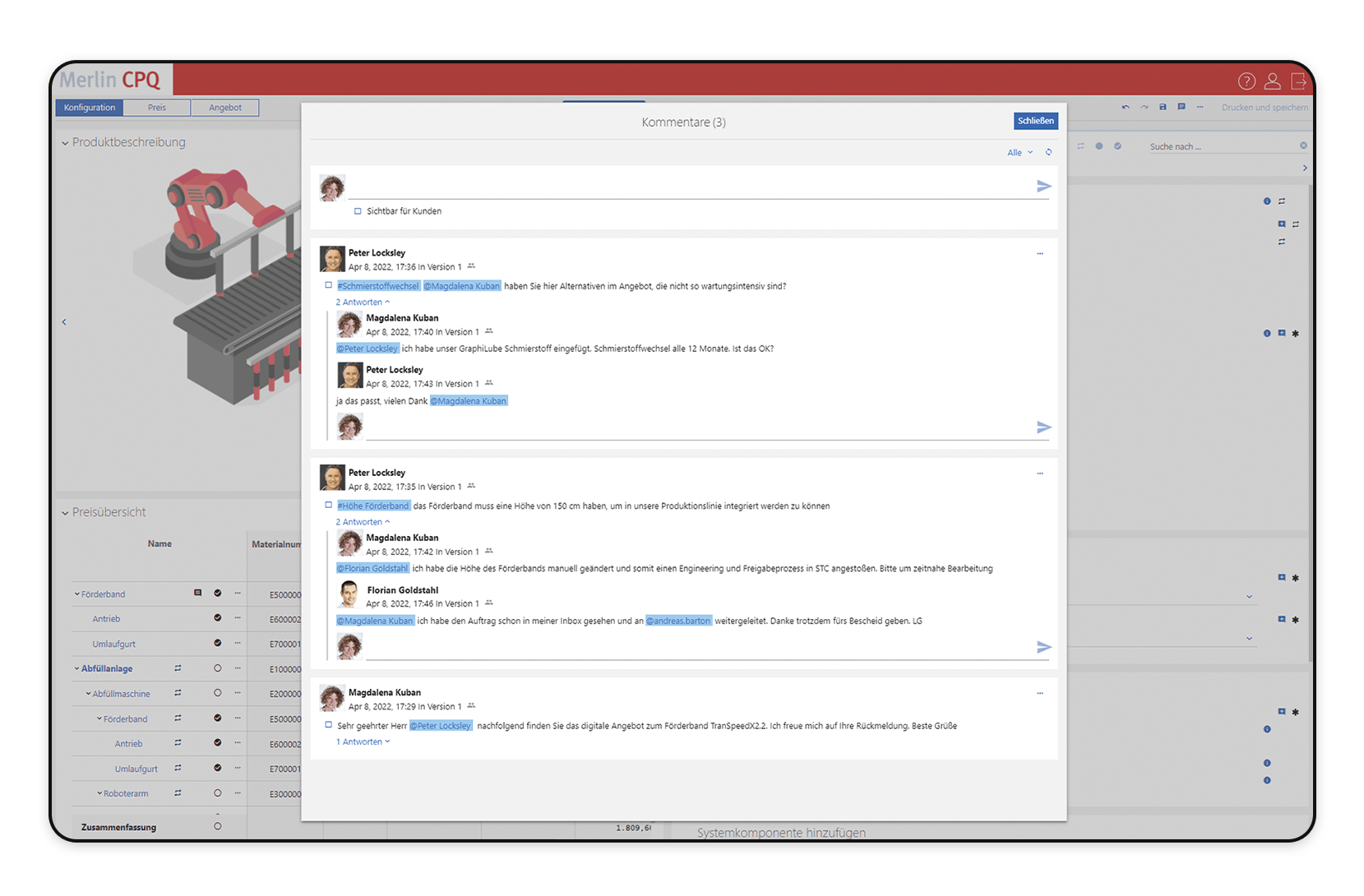Click the audience icon next to the 17:36 timestamp

coord(471,266)
